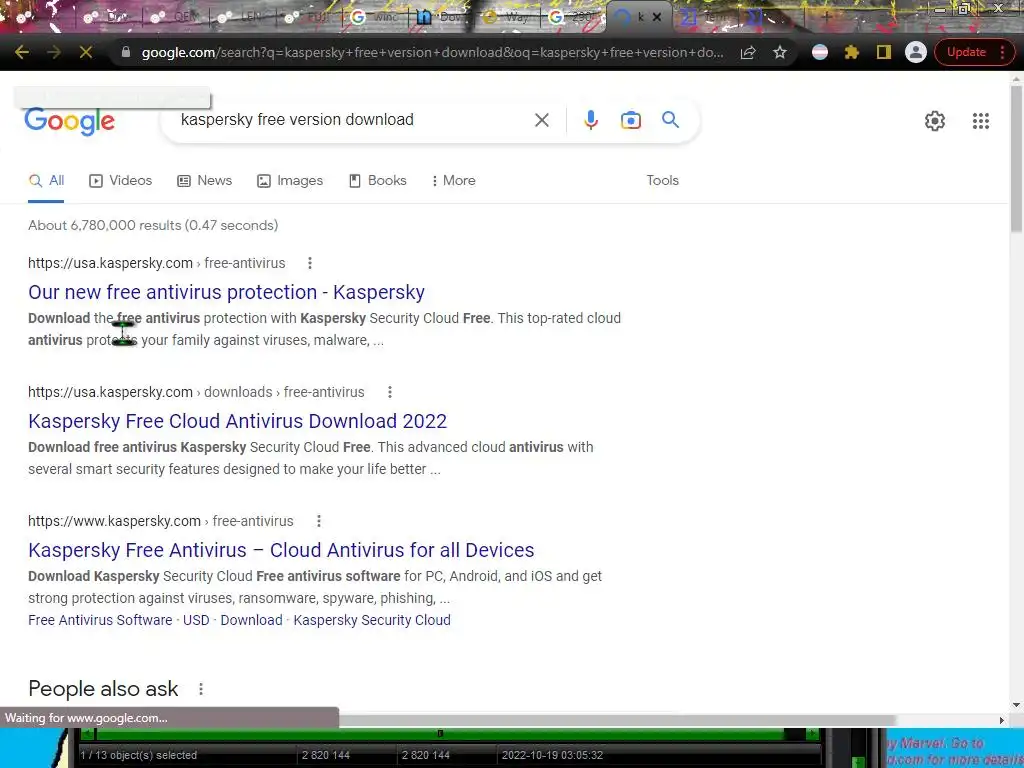Expand the More search filters menu
Viewport: 1024px width, 768px height.
(453, 181)
